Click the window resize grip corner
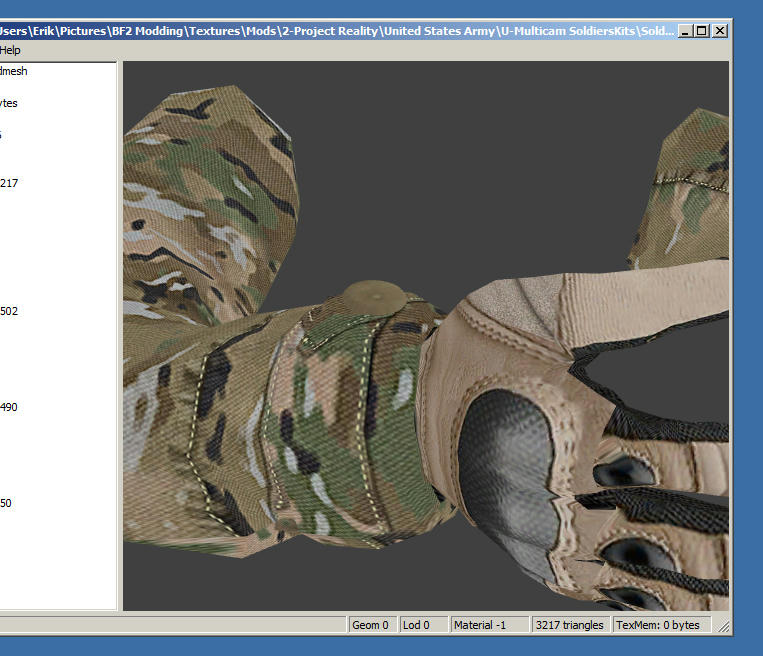Image resolution: width=763 pixels, height=656 pixels. click(724, 627)
